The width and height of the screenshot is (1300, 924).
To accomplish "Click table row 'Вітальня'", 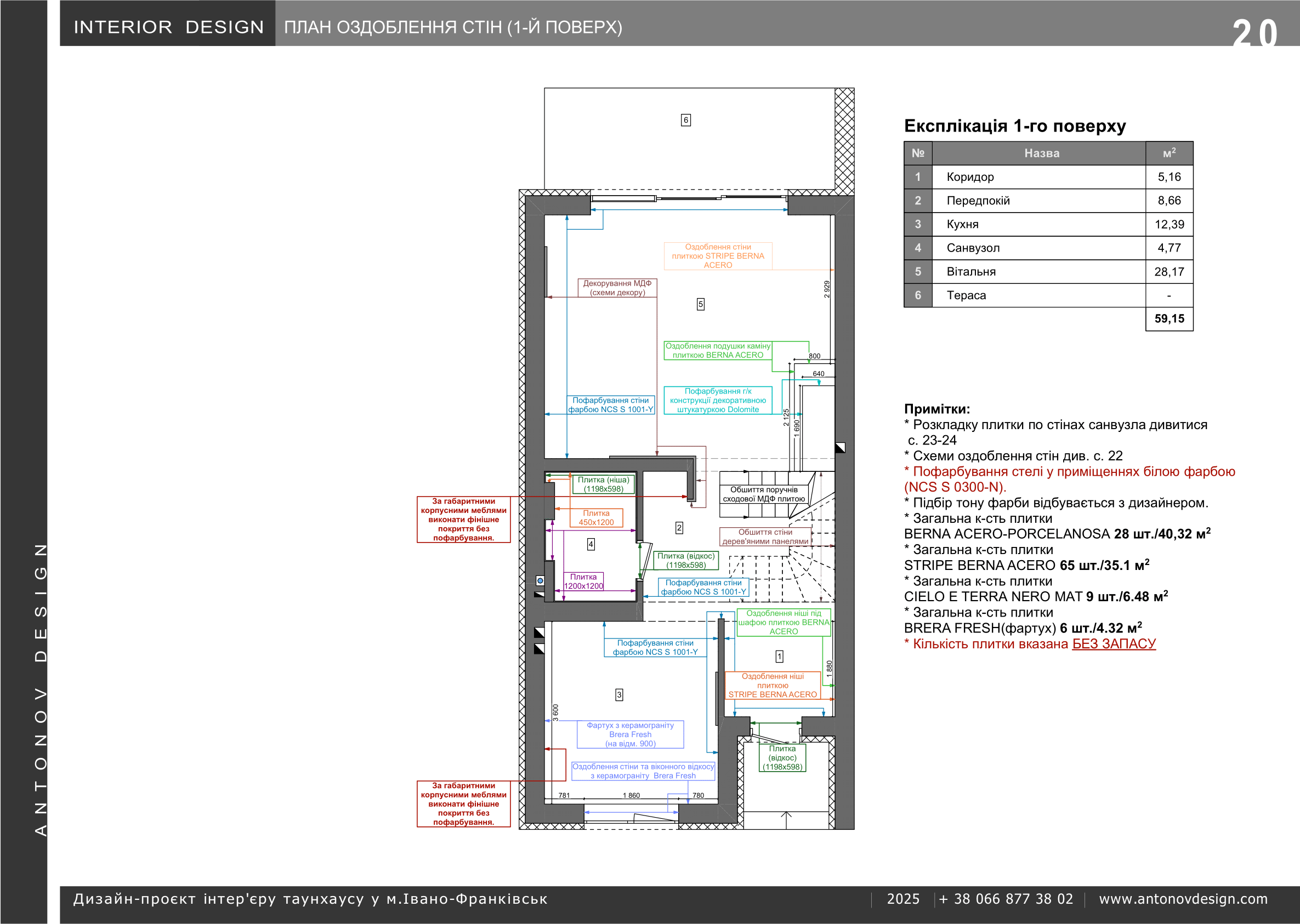I will click(1048, 272).
